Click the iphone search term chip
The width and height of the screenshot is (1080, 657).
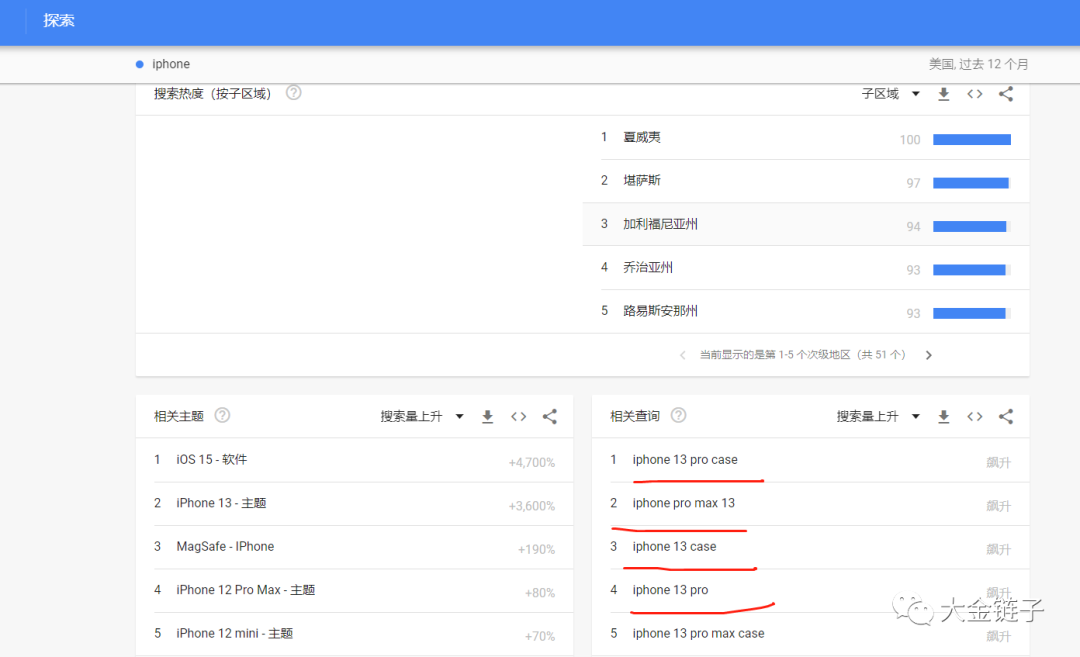(163, 64)
